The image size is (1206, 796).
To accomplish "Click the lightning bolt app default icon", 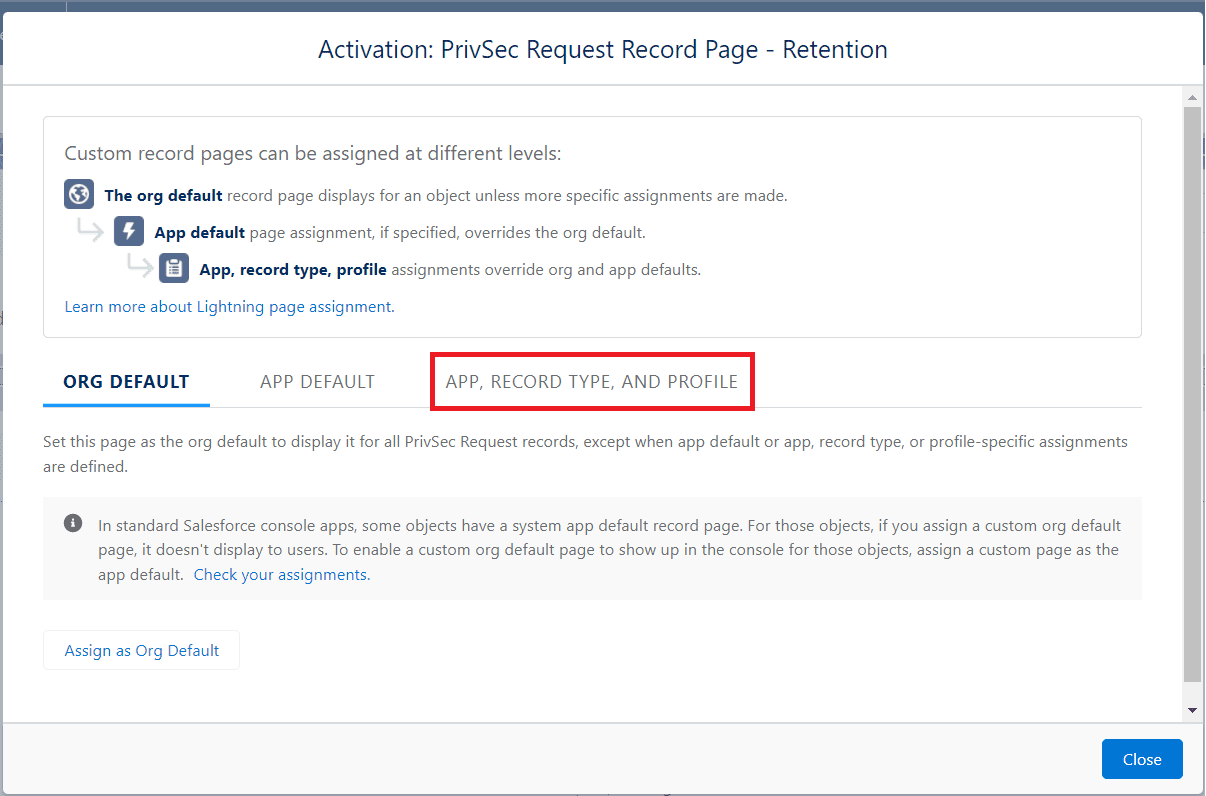I will click(x=128, y=231).
